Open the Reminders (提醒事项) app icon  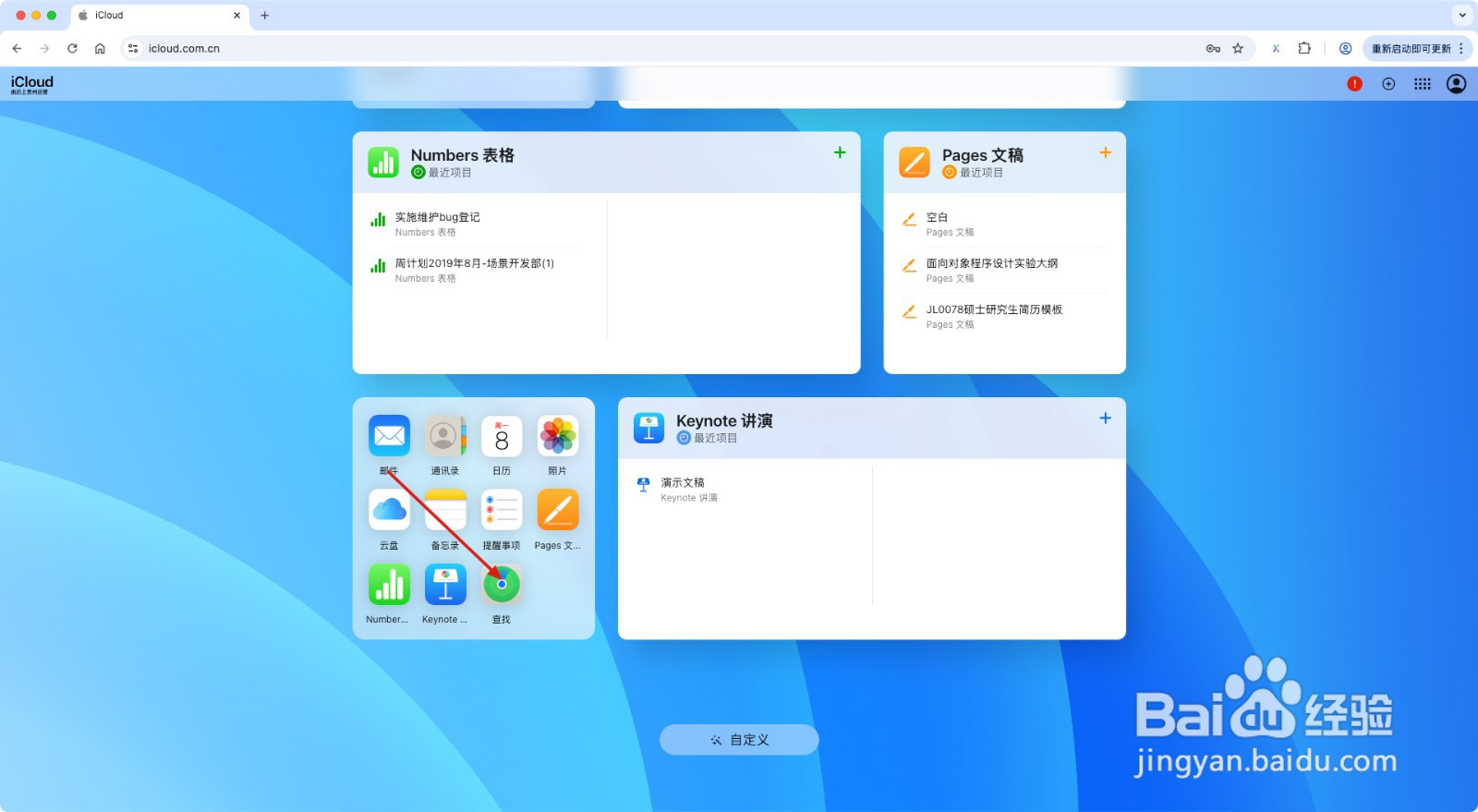tap(502, 510)
